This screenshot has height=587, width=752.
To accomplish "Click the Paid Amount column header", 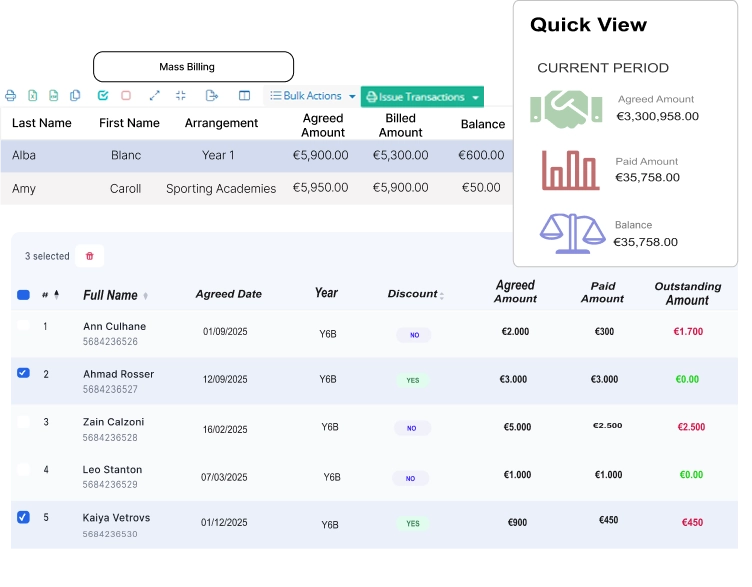I will point(602,292).
